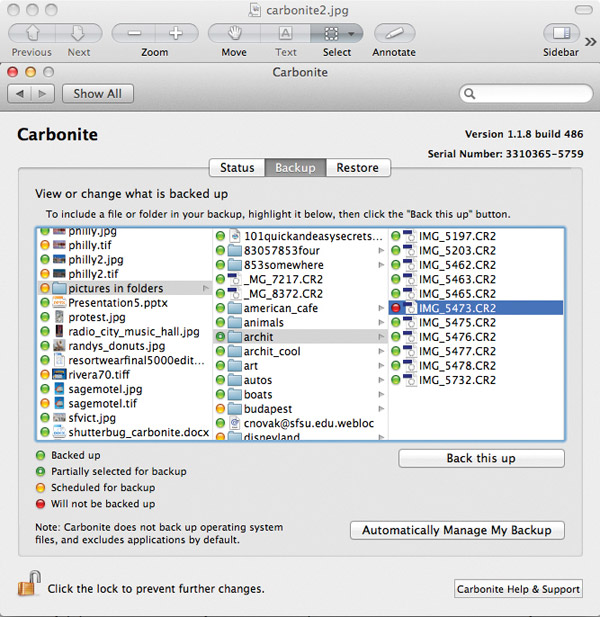Click the file icon of Presentation5.pptx
The height and width of the screenshot is (617, 600).
click(59, 303)
